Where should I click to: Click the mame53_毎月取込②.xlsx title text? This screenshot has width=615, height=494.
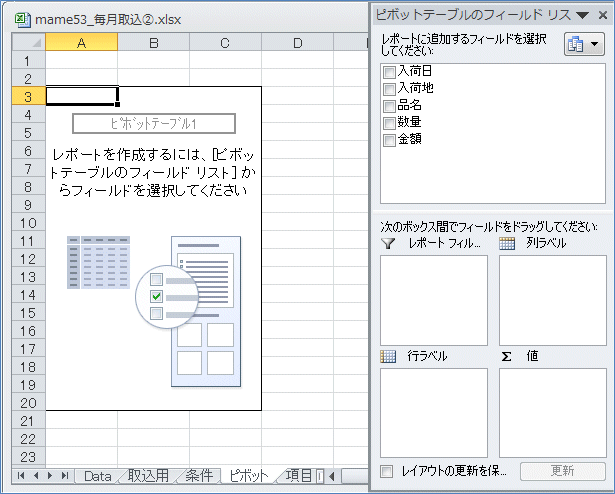tap(108, 20)
